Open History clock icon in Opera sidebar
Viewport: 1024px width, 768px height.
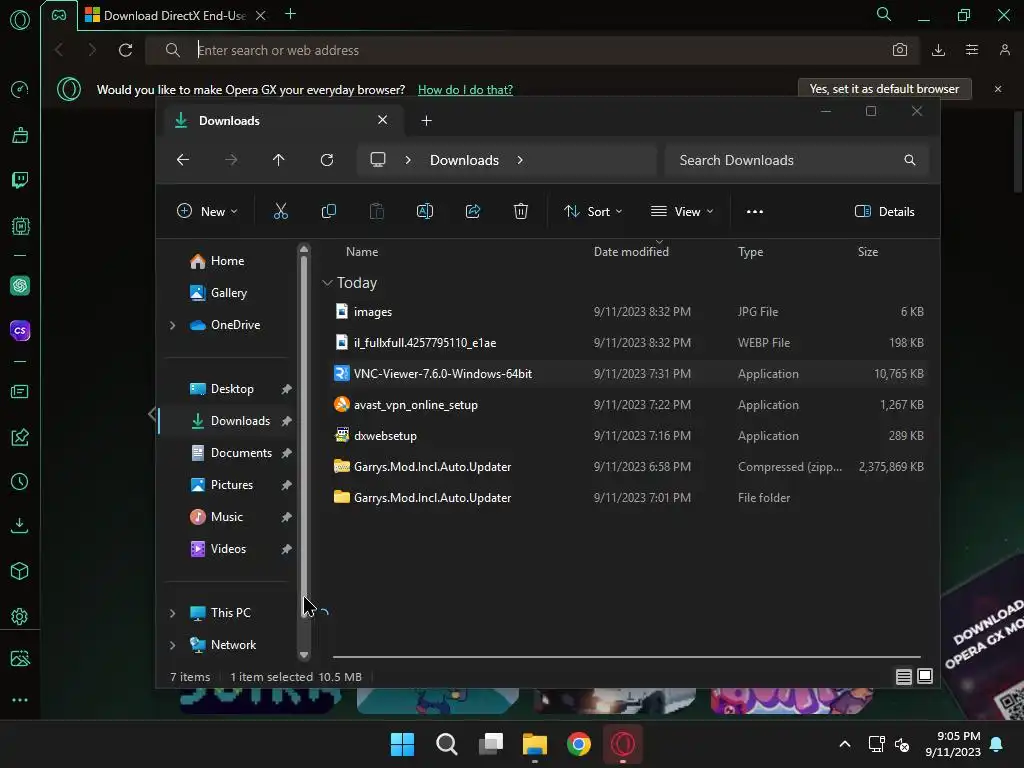point(20,482)
